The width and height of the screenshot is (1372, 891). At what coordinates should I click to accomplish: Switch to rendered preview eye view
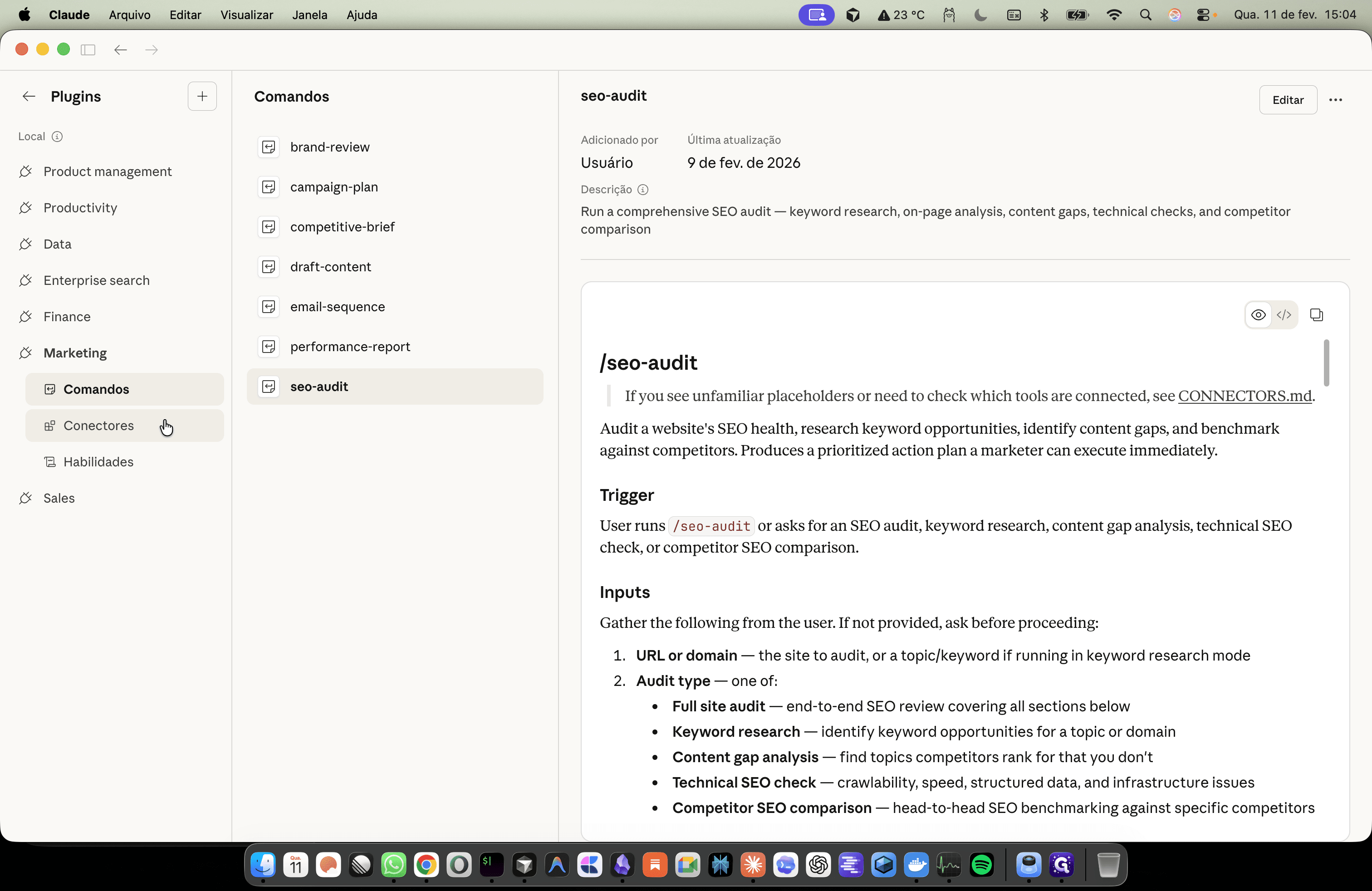click(x=1259, y=315)
